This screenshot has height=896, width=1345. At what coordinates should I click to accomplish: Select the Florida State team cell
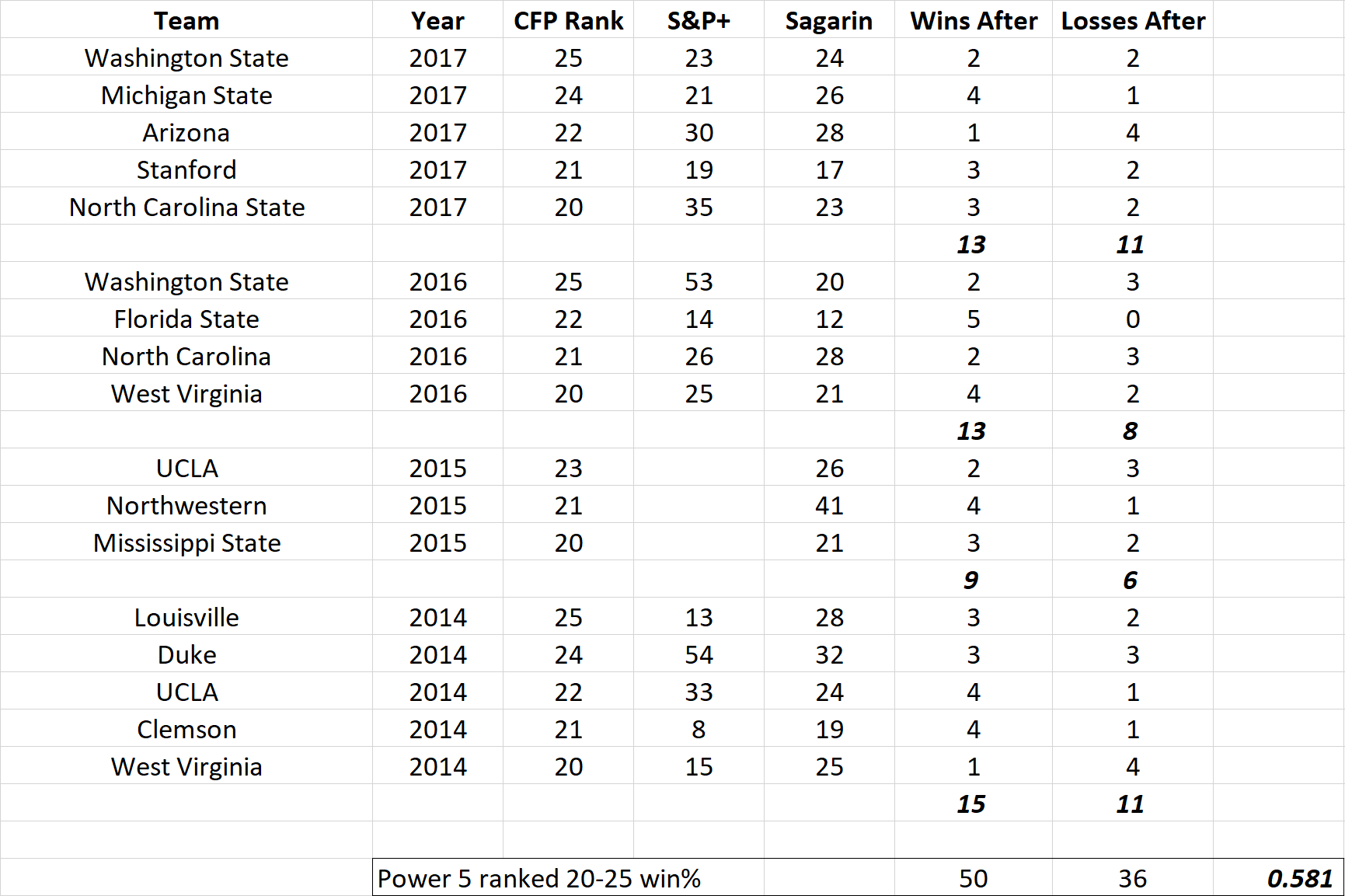[186, 318]
